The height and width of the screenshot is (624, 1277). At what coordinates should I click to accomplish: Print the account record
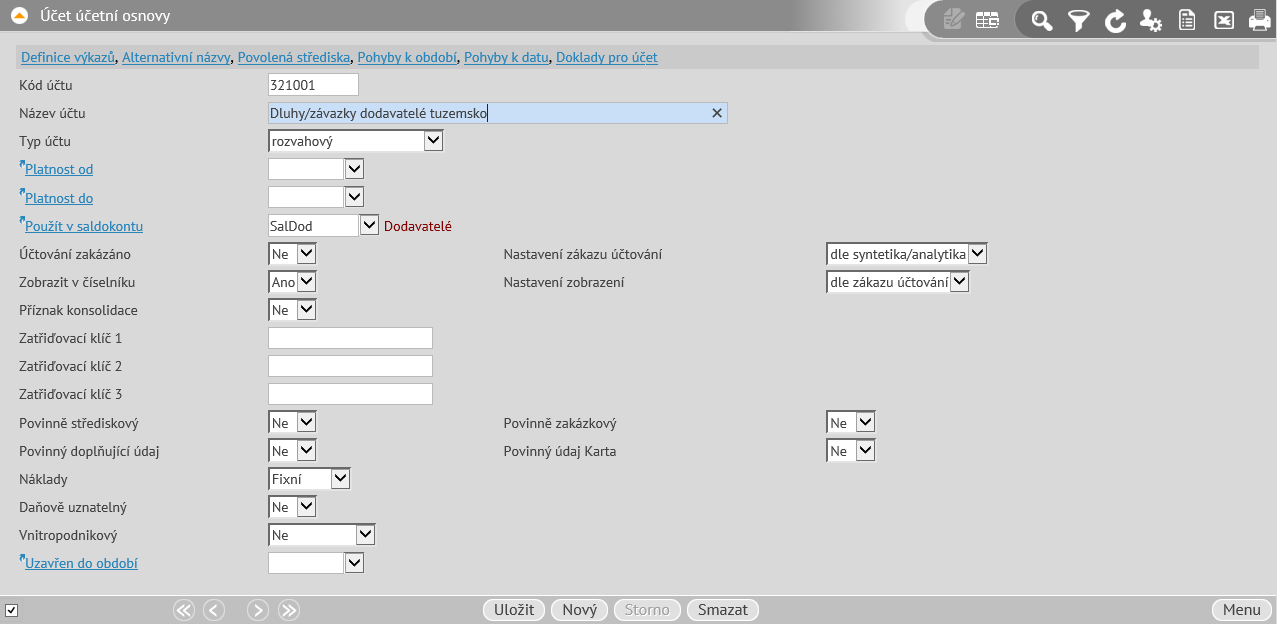tap(1258, 19)
